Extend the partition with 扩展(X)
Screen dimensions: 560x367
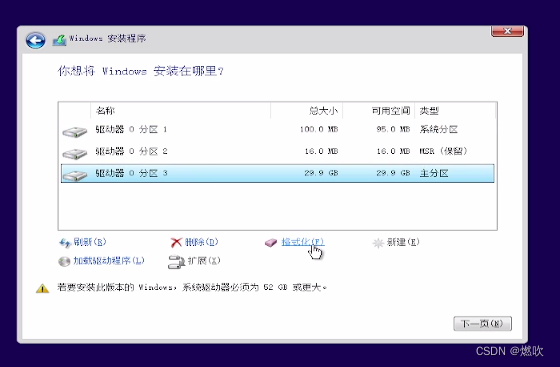(204, 261)
